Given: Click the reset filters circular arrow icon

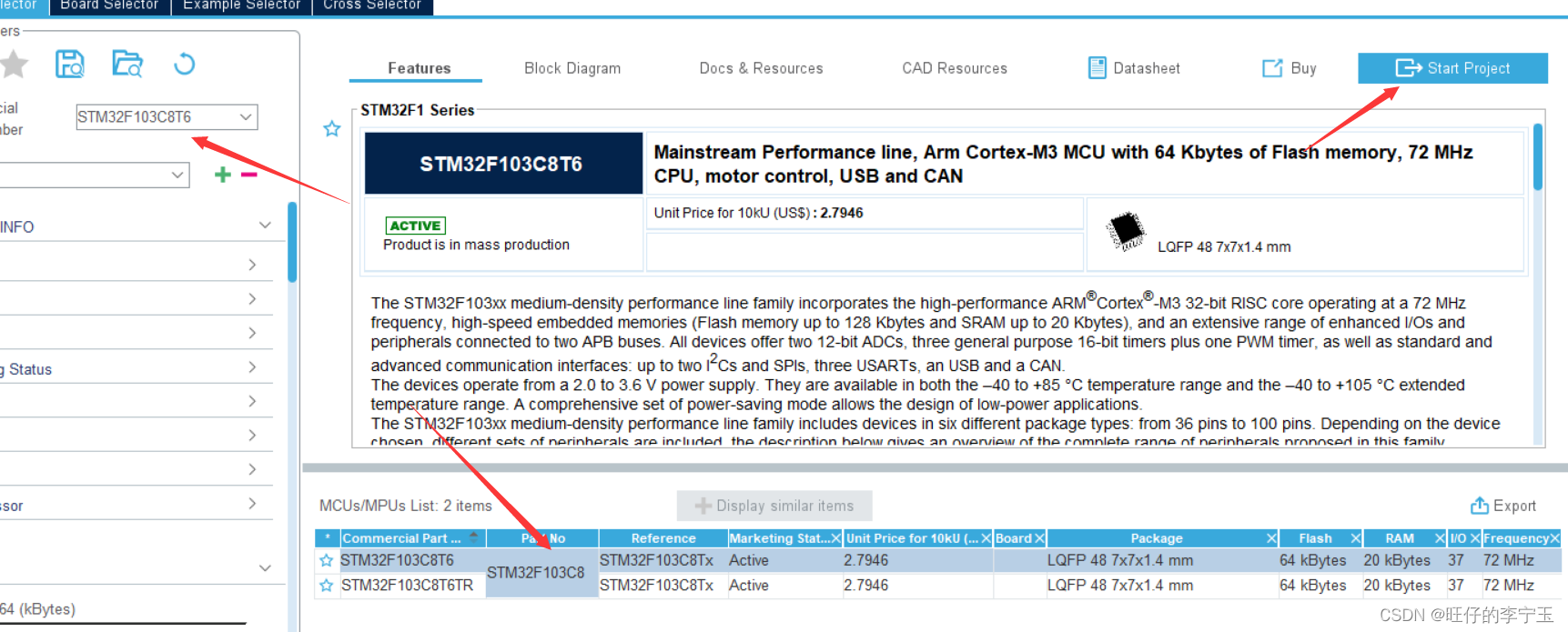Looking at the screenshot, I should click(185, 64).
